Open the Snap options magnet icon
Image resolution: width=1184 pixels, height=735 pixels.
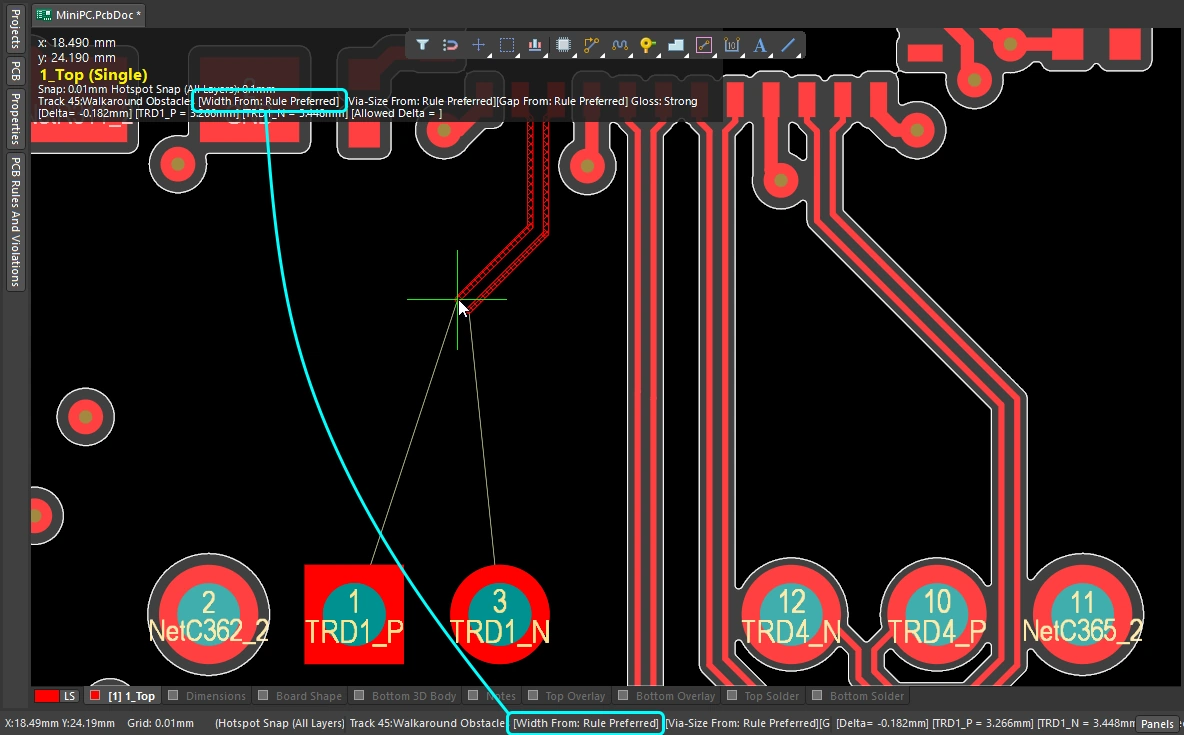pyautogui.click(x=450, y=45)
